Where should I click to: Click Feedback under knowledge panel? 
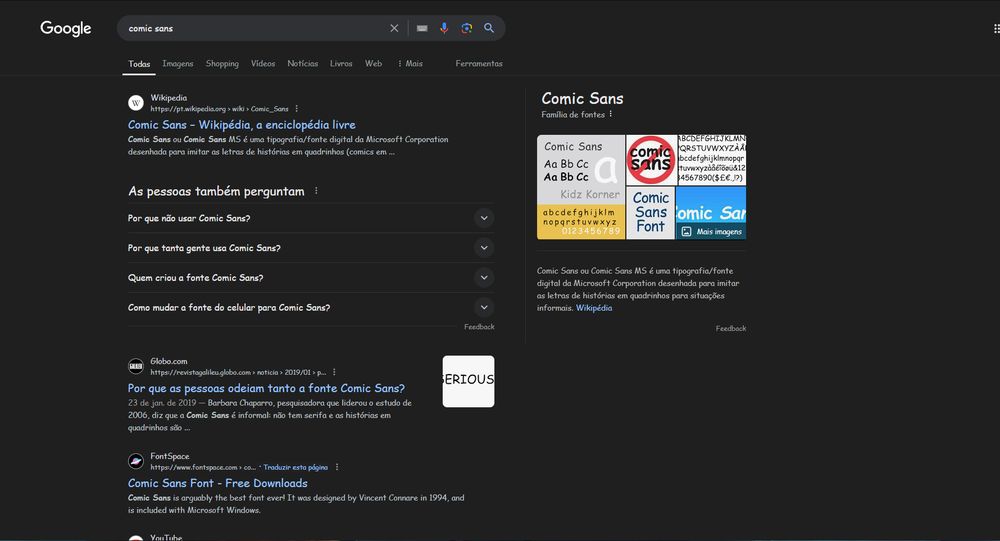pos(730,329)
